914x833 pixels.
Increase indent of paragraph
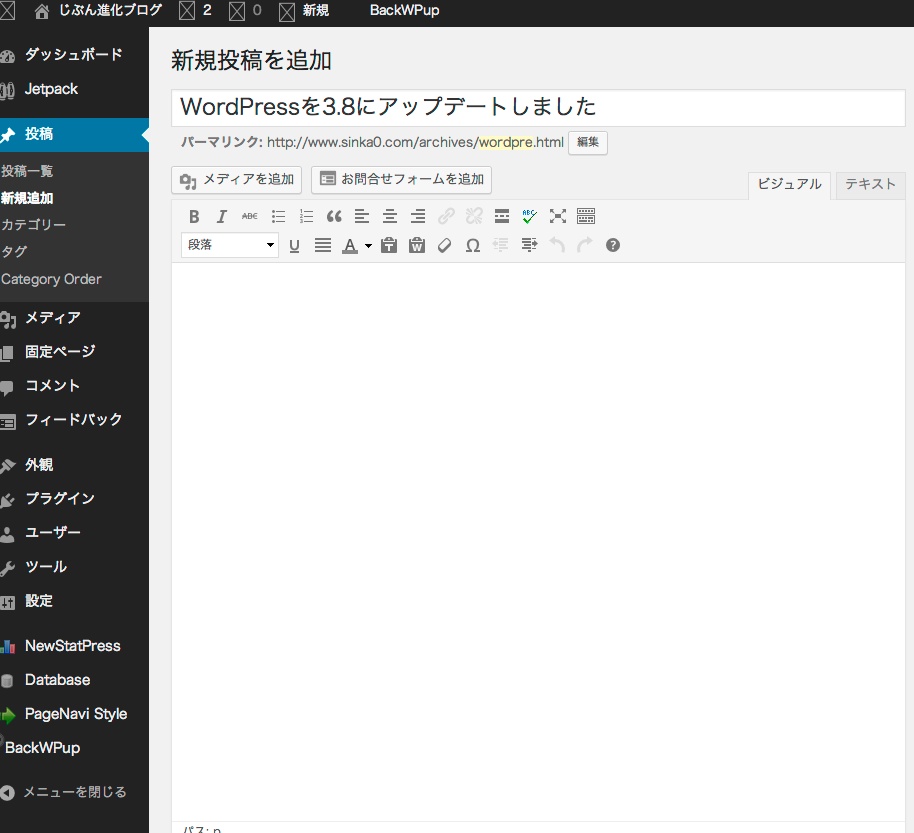click(x=529, y=245)
